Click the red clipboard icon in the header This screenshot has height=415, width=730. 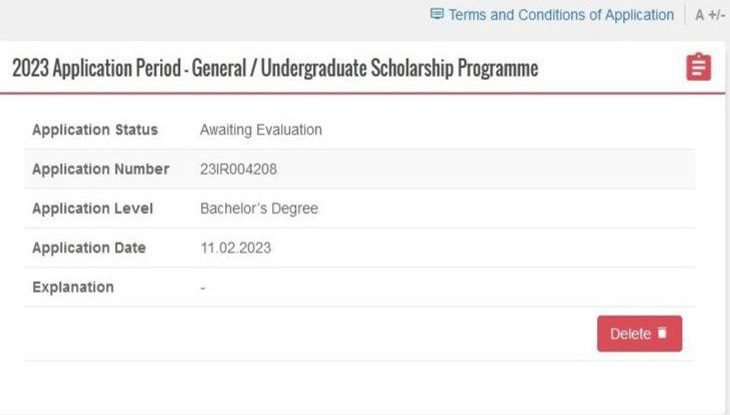[699, 68]
